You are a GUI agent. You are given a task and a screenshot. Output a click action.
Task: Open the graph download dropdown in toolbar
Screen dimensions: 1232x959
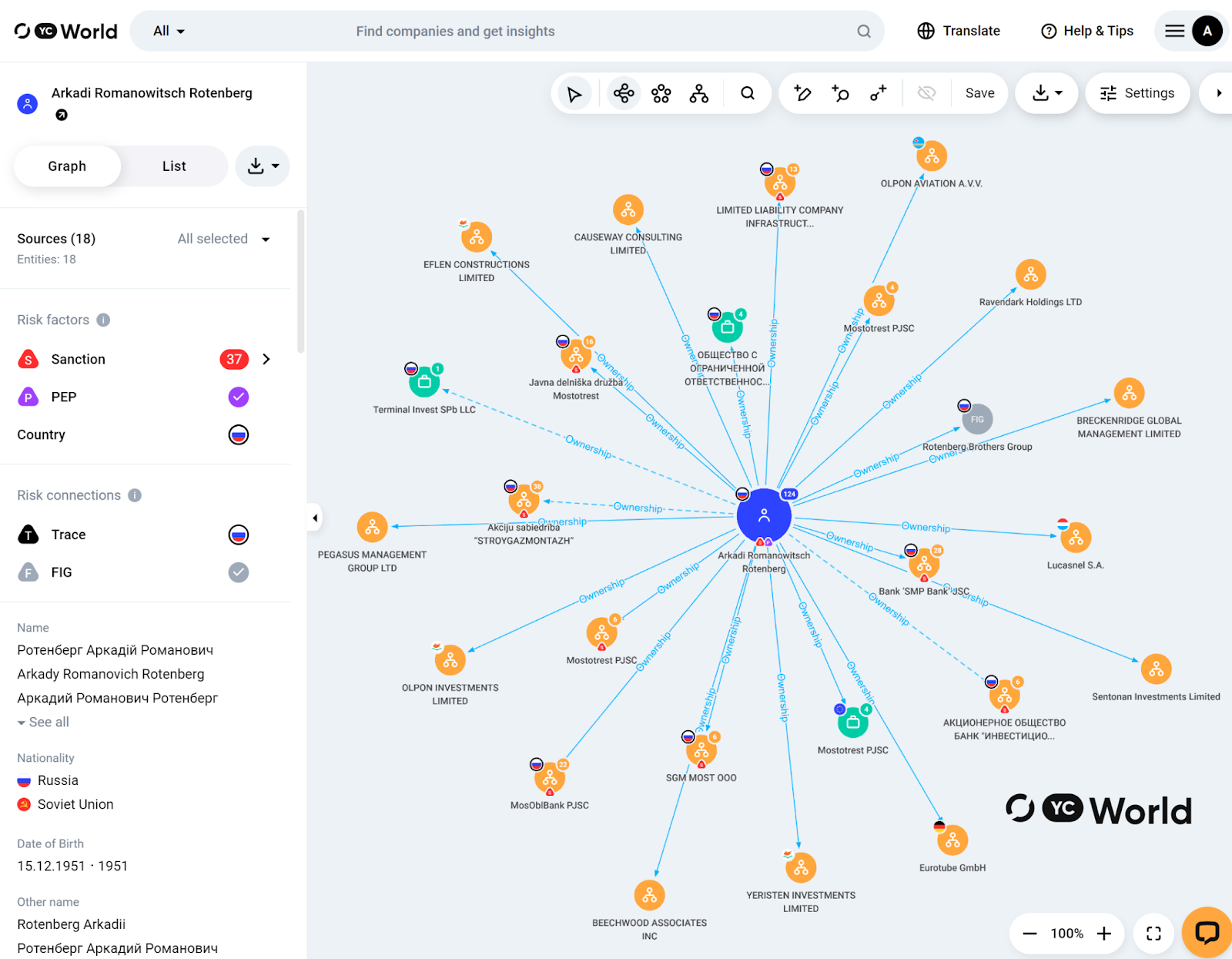point(1047,93)
